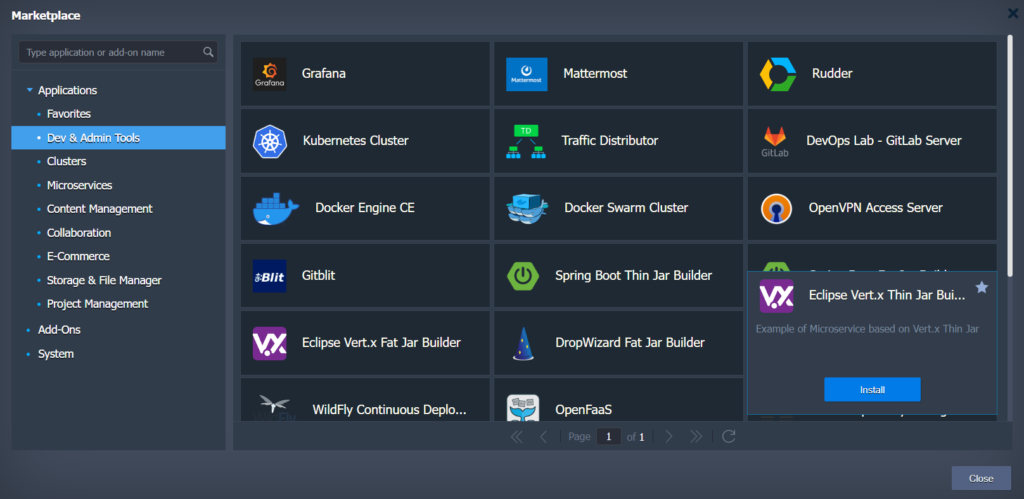This screenshot has height=499, width=1024.
Task: Collapse the Applications tree section
Action: click(x=29, y=90)
